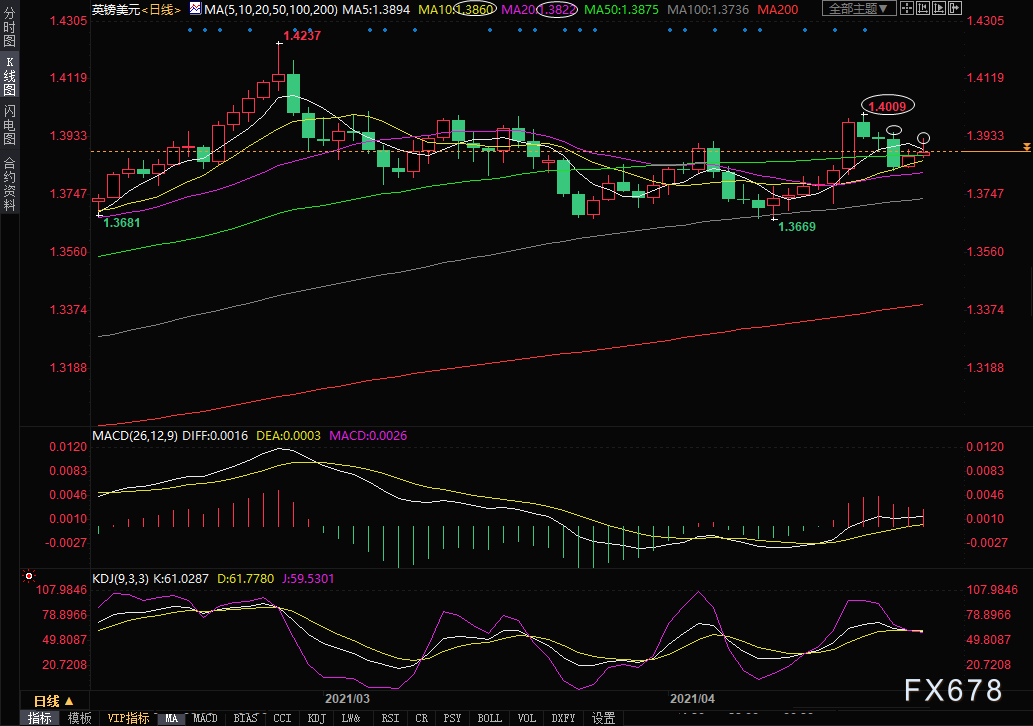This screenshot has width=1033, height=726.
Task: Open the 闪电图 view in left sidebar
Action: (x=9, y=125)
